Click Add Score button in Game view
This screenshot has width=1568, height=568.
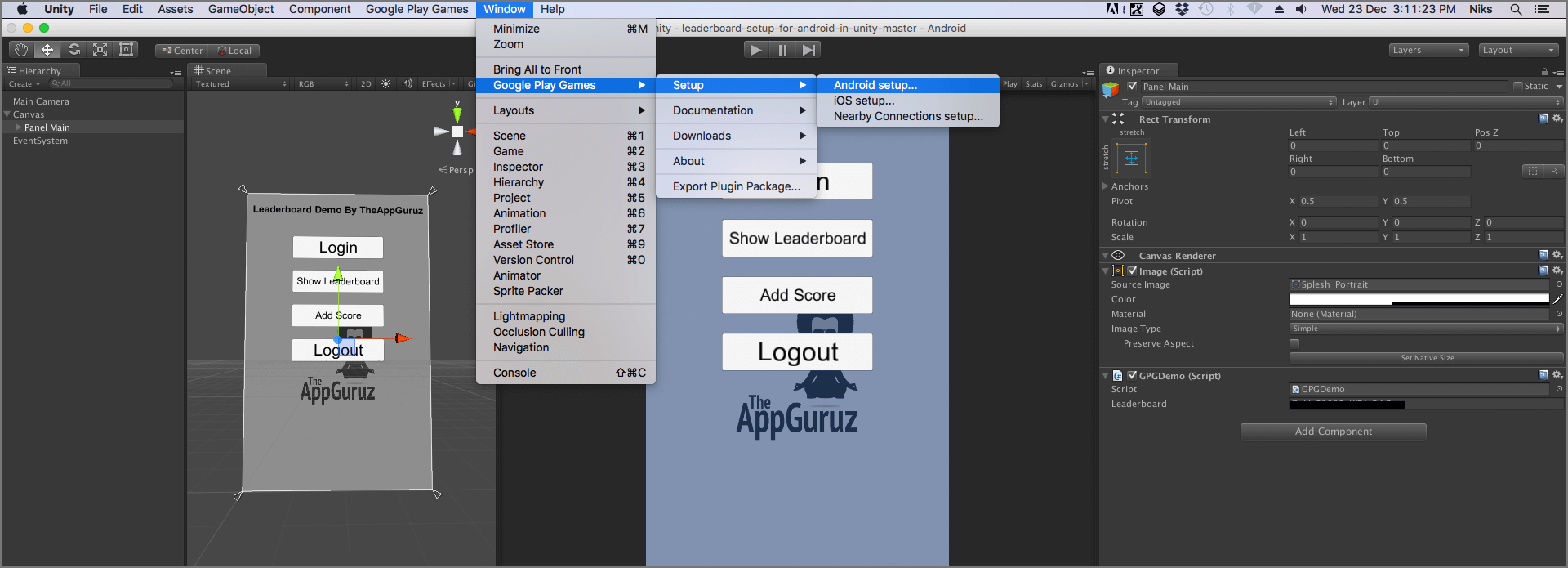click(797, 295)
